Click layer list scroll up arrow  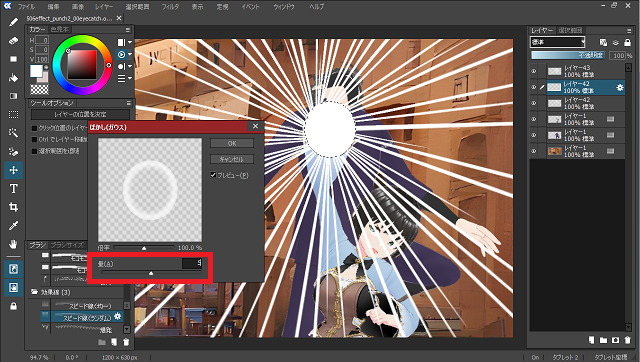pos(629,68)
